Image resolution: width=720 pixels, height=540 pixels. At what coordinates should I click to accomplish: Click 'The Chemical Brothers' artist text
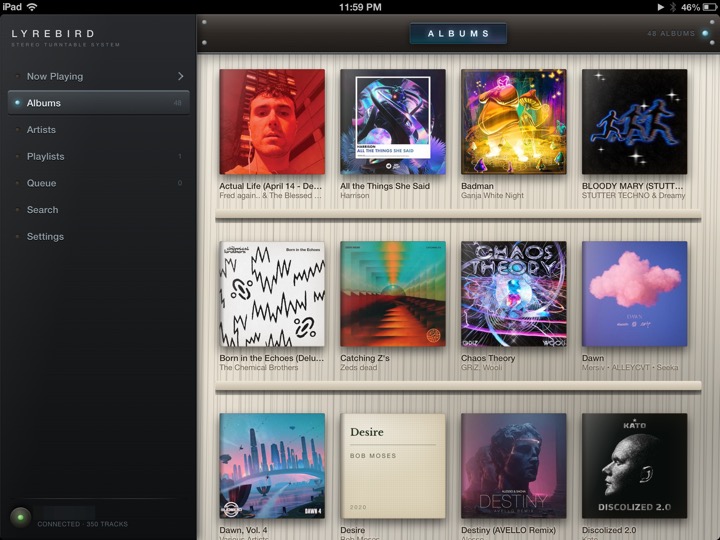coord(259,367)
